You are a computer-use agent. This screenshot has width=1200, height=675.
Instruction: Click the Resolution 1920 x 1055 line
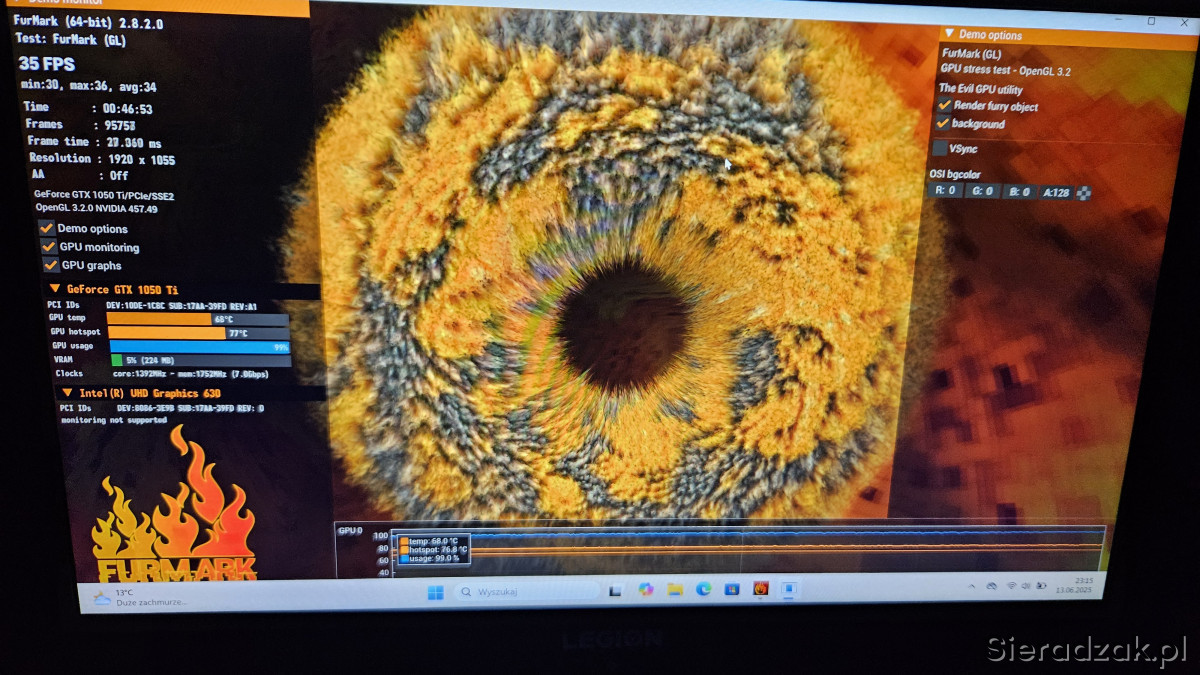click(x=102, y=158)
